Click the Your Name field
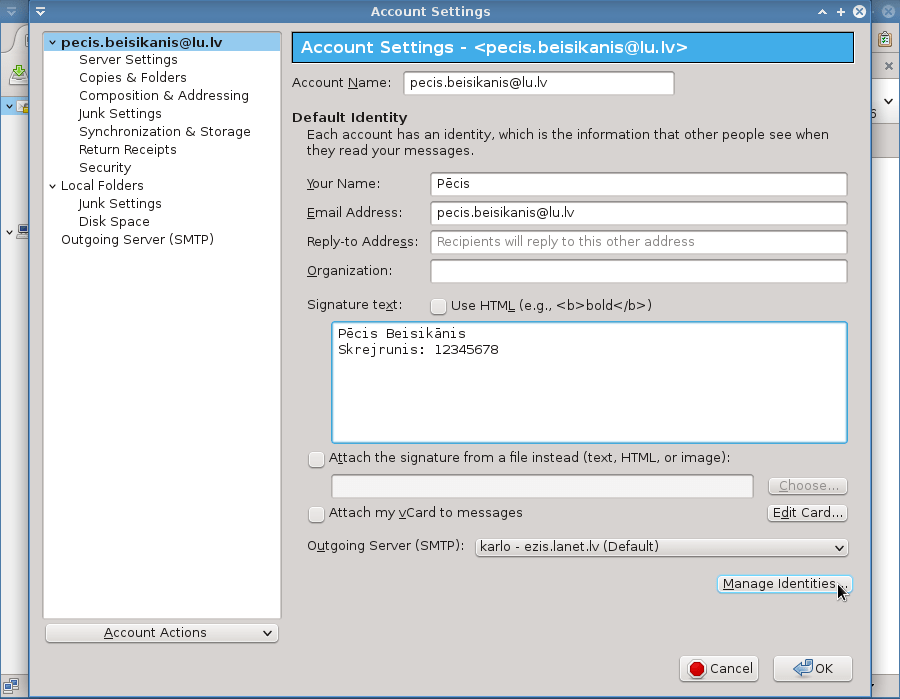This screenshot has height=699, width=900. point(638,184)
